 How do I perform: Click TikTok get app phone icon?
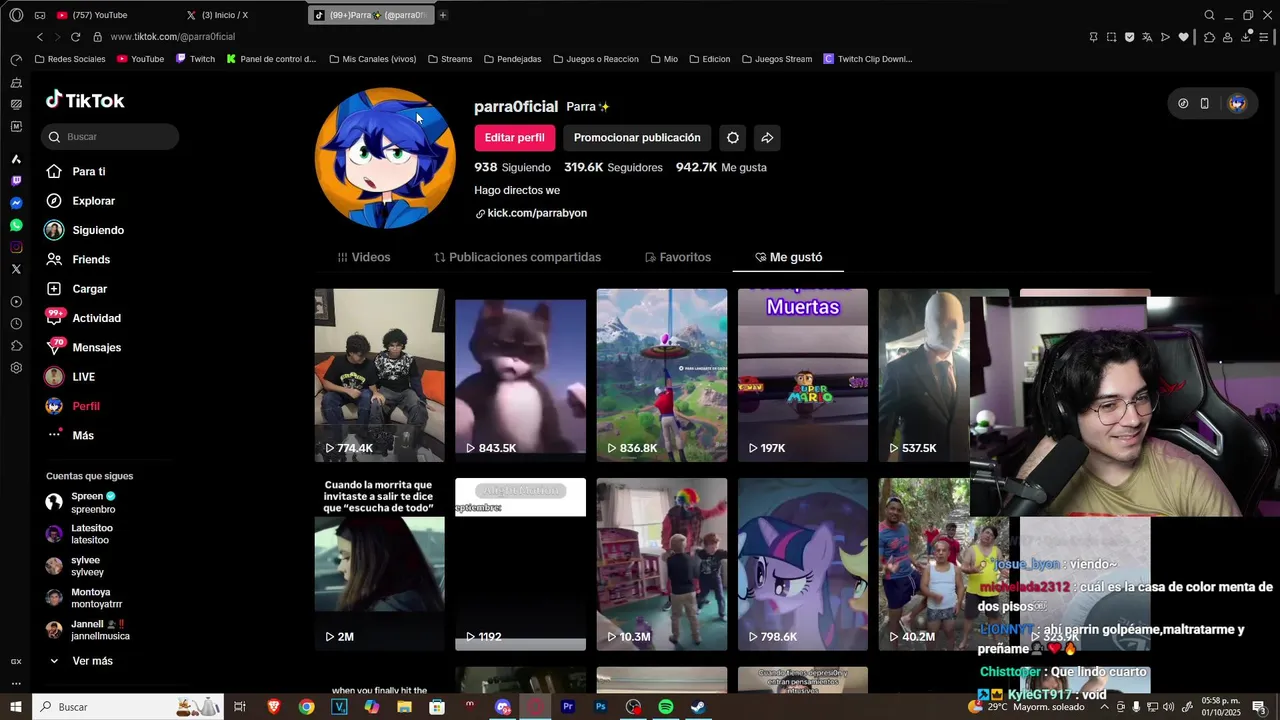click(x=1204, y=103)
